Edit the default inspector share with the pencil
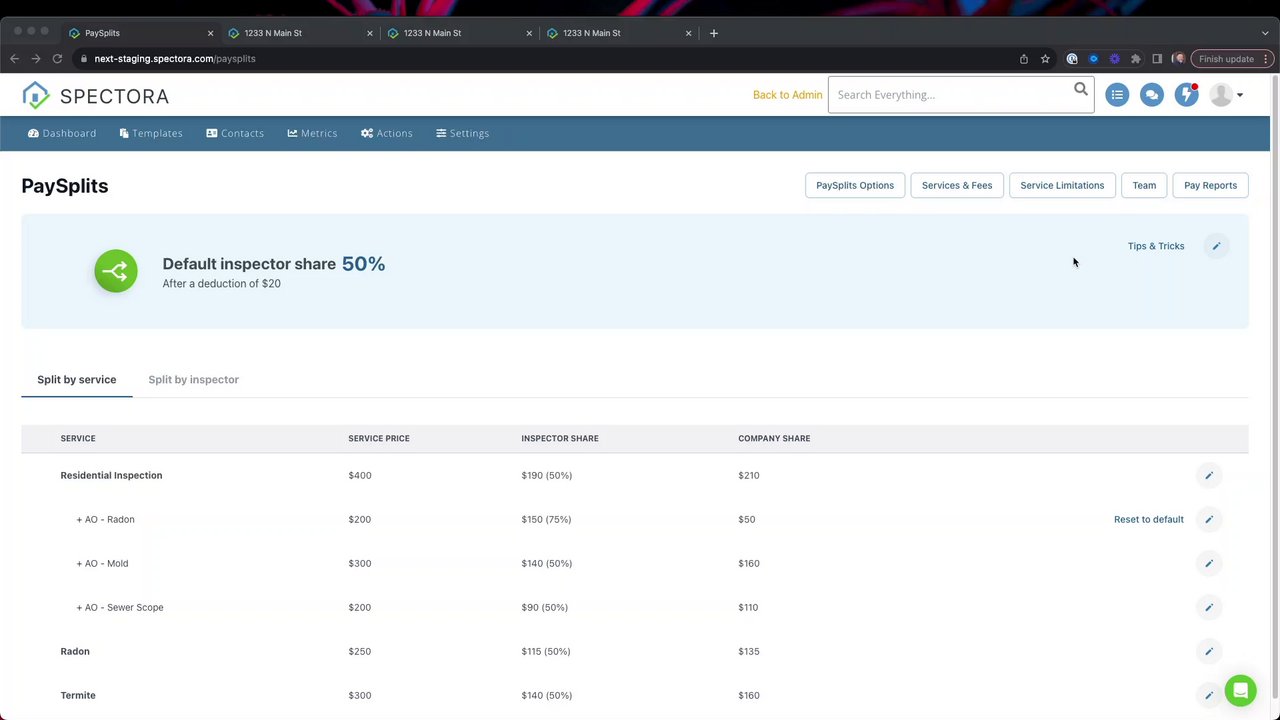The height and width of the screenshot is (720, 1280). 1216,246
